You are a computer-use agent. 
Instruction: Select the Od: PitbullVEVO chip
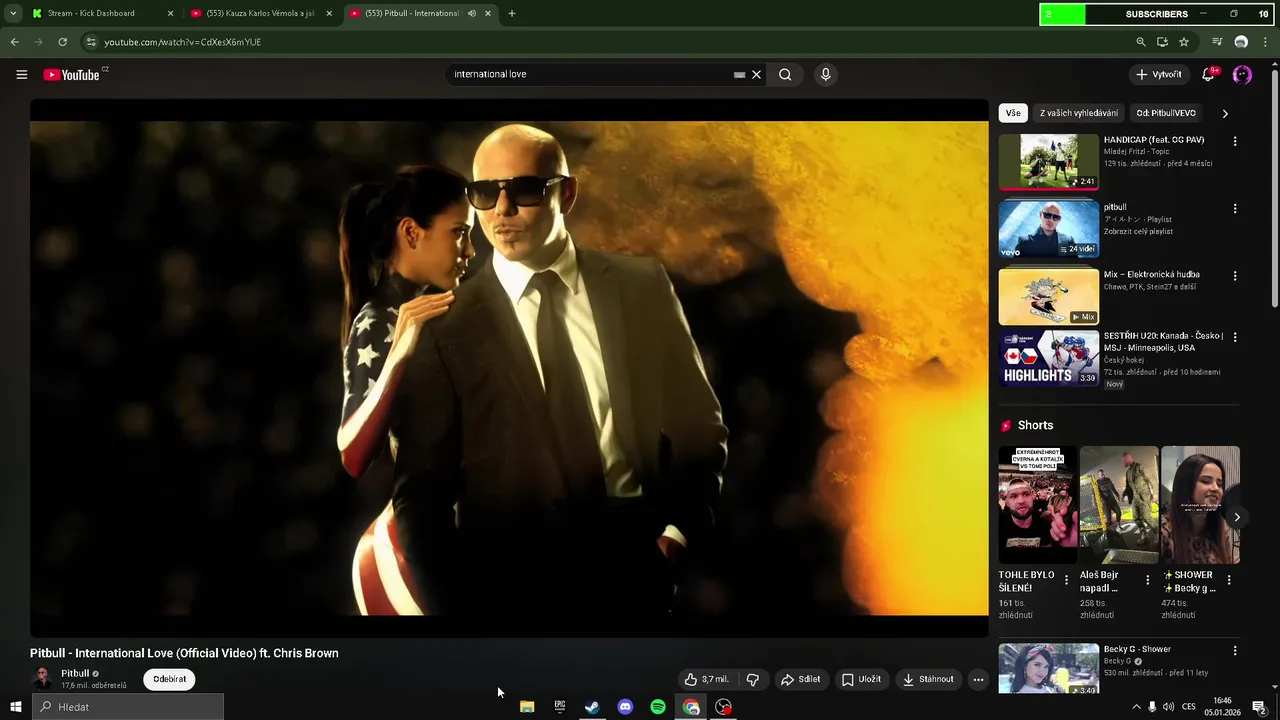[x=1166, y=113]
